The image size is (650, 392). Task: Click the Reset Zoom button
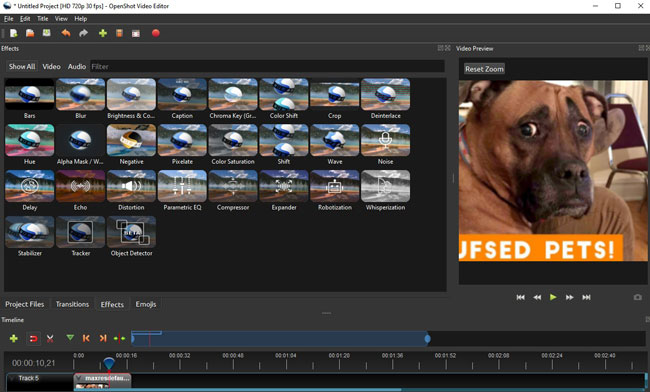[484, 69]
